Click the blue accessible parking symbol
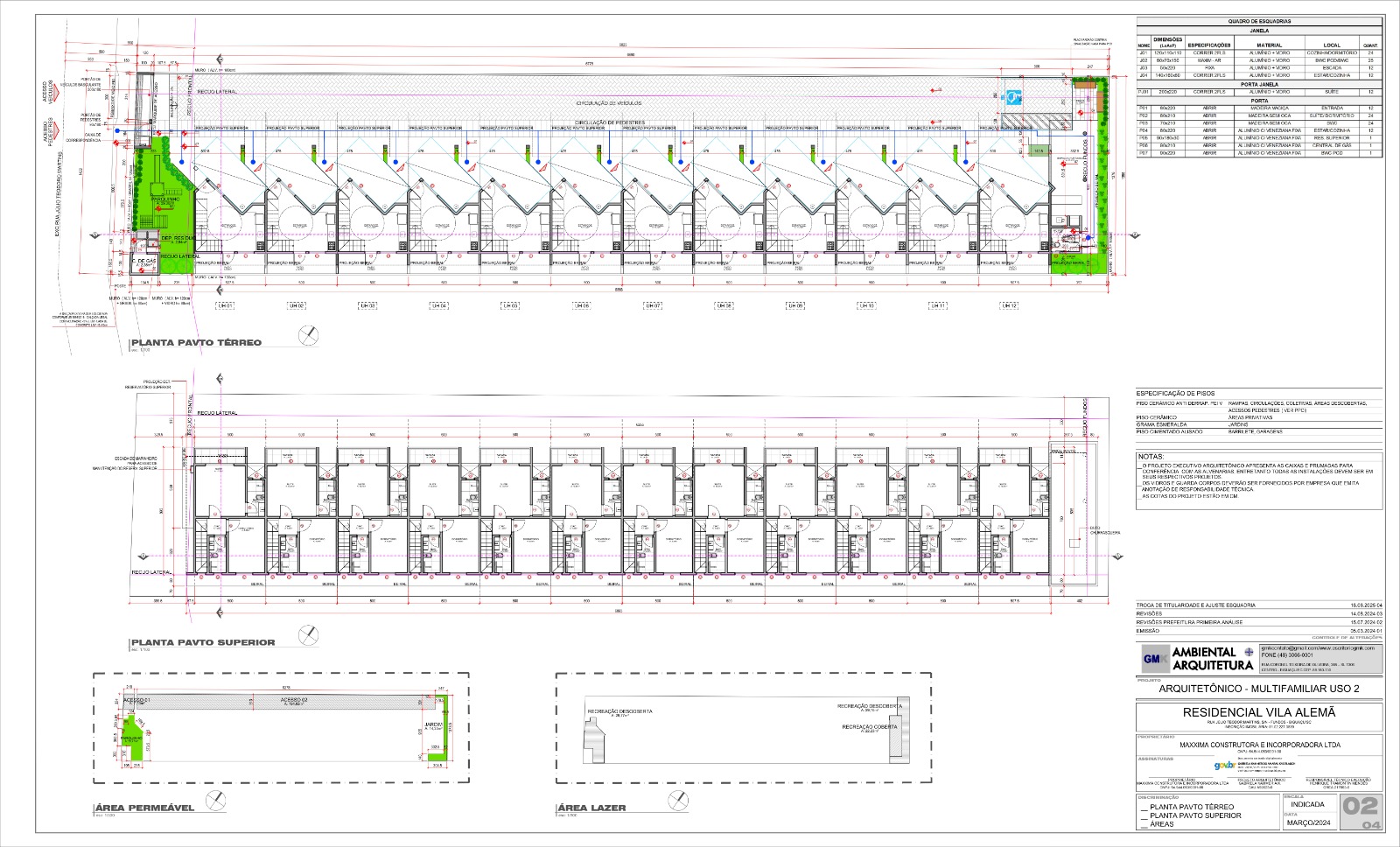 (x=1012, y=95)
